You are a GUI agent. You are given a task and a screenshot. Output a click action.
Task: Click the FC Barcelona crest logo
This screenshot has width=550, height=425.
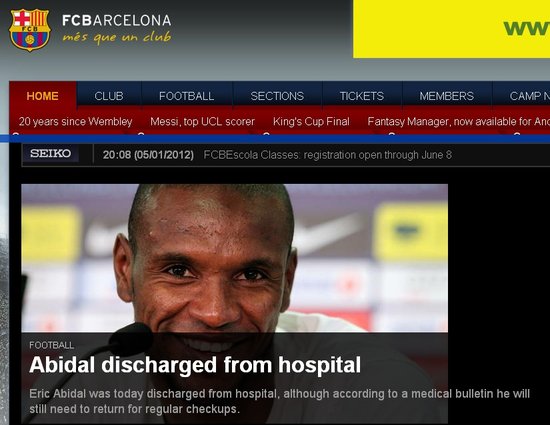(30, 30)
